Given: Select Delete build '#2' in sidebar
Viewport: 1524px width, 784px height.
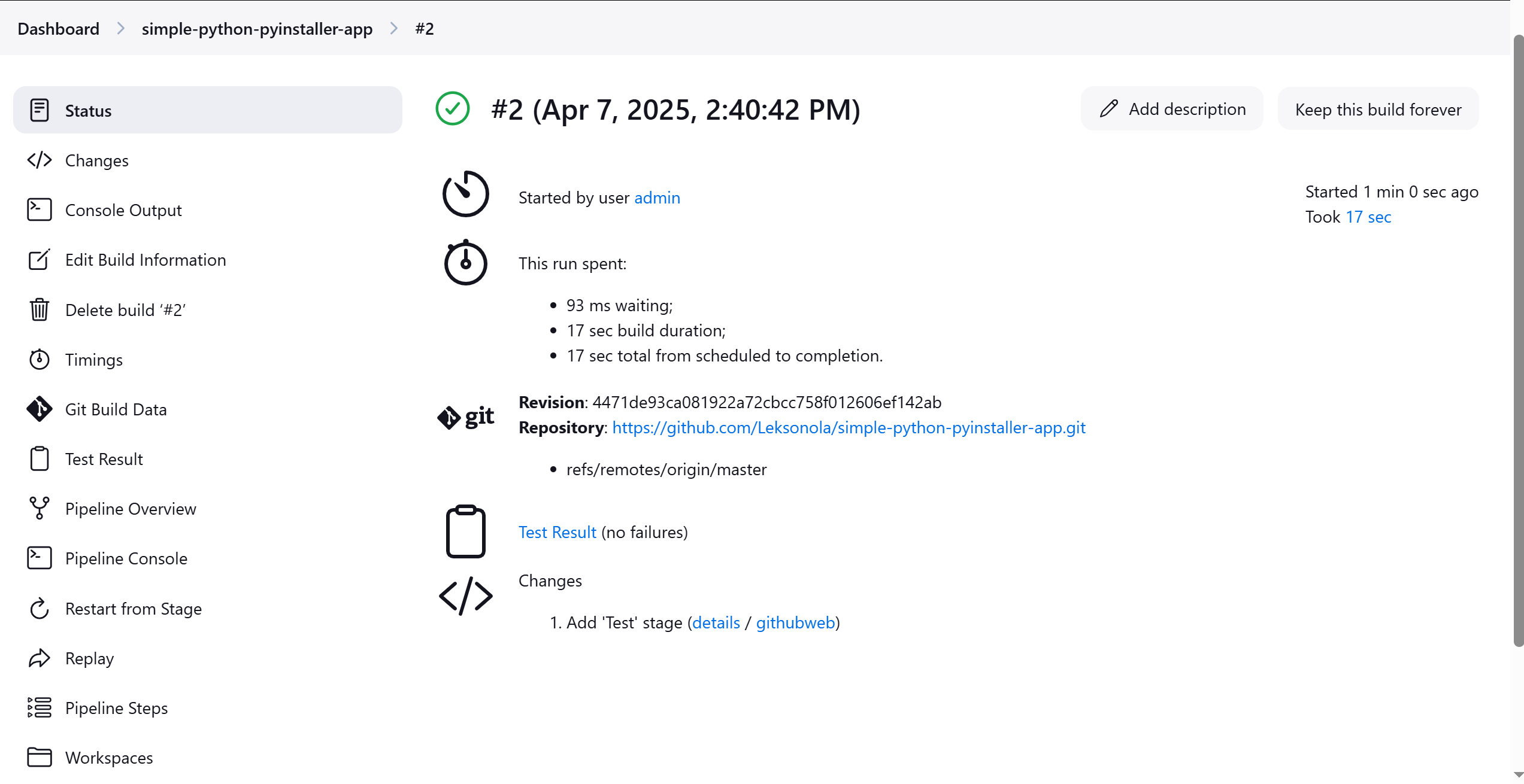Looking at the screenshot, I should [208, 309].
